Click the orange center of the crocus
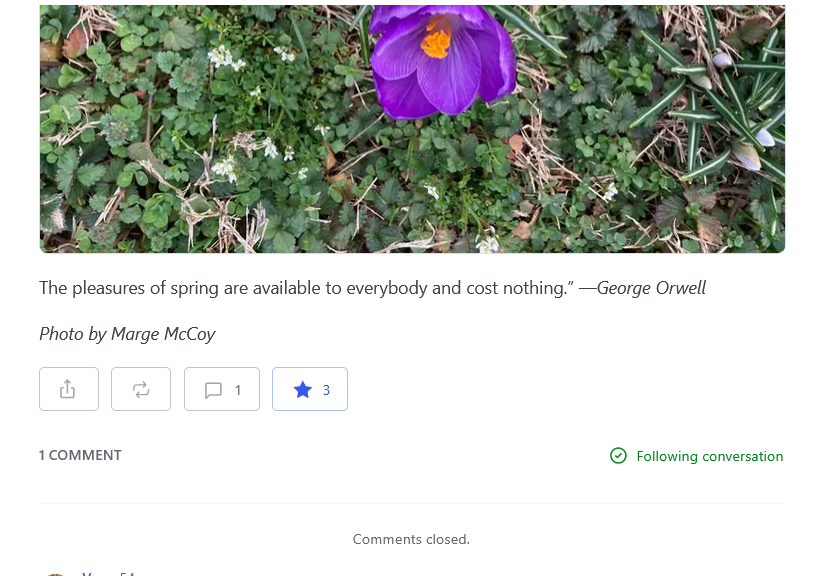The height and width of the screenshot is (581, 838). pyautogui.click(x=436, y=40)
